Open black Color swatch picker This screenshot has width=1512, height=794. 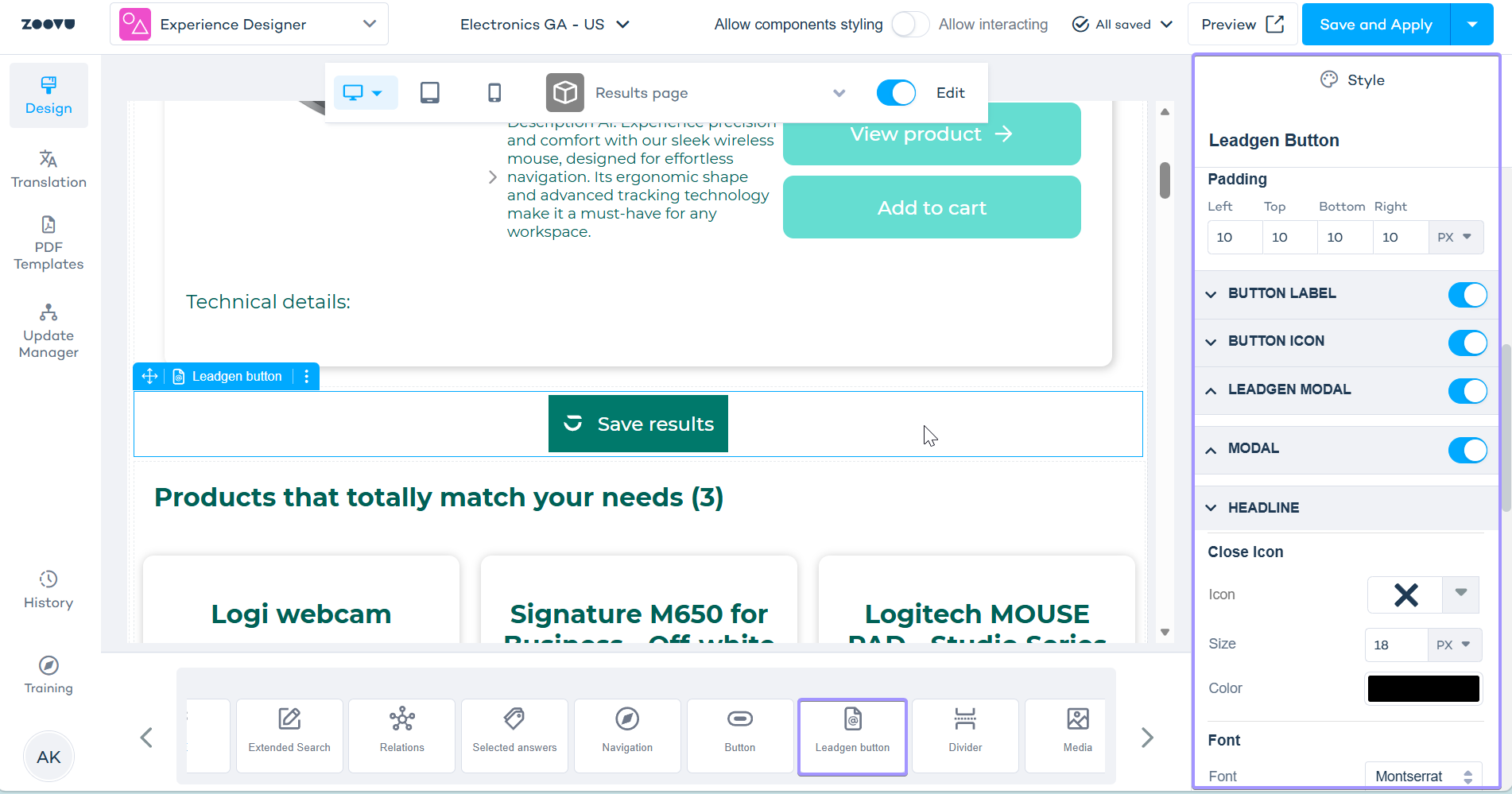[1423, 689]
